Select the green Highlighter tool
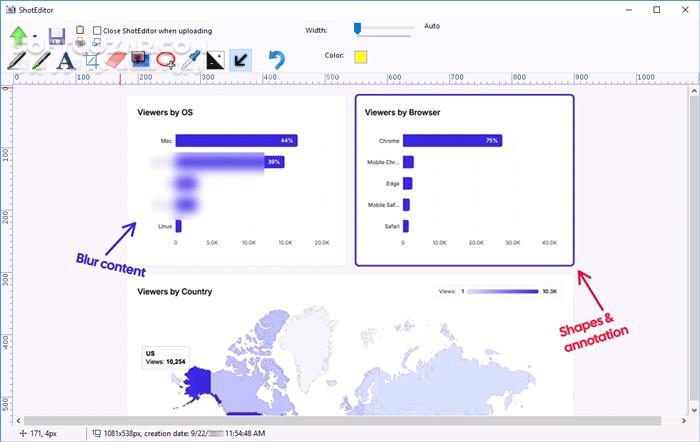This screenshot has height=442, width=700. coord(41,60)
